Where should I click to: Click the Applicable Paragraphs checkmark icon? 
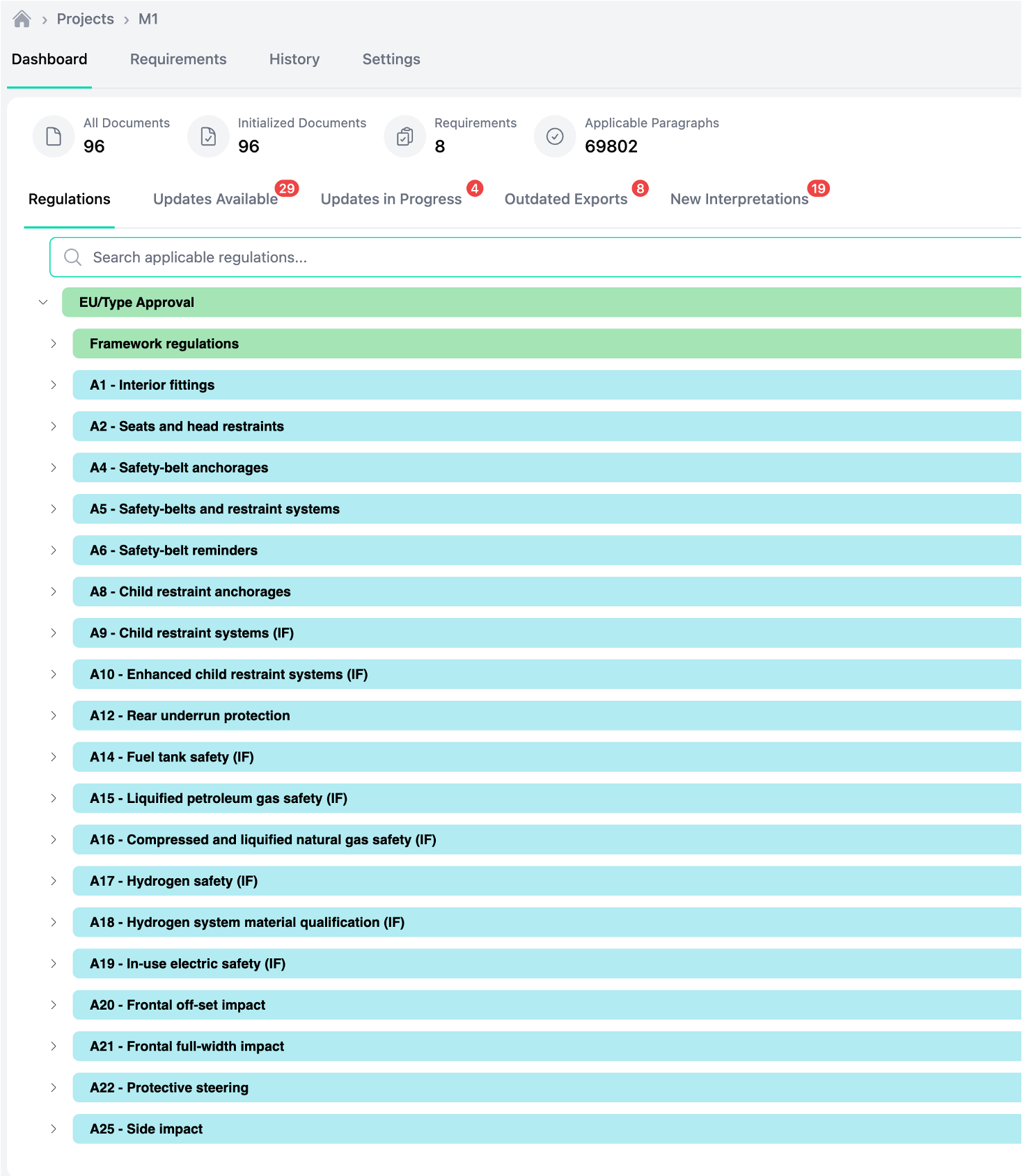(x=555, y=136)
